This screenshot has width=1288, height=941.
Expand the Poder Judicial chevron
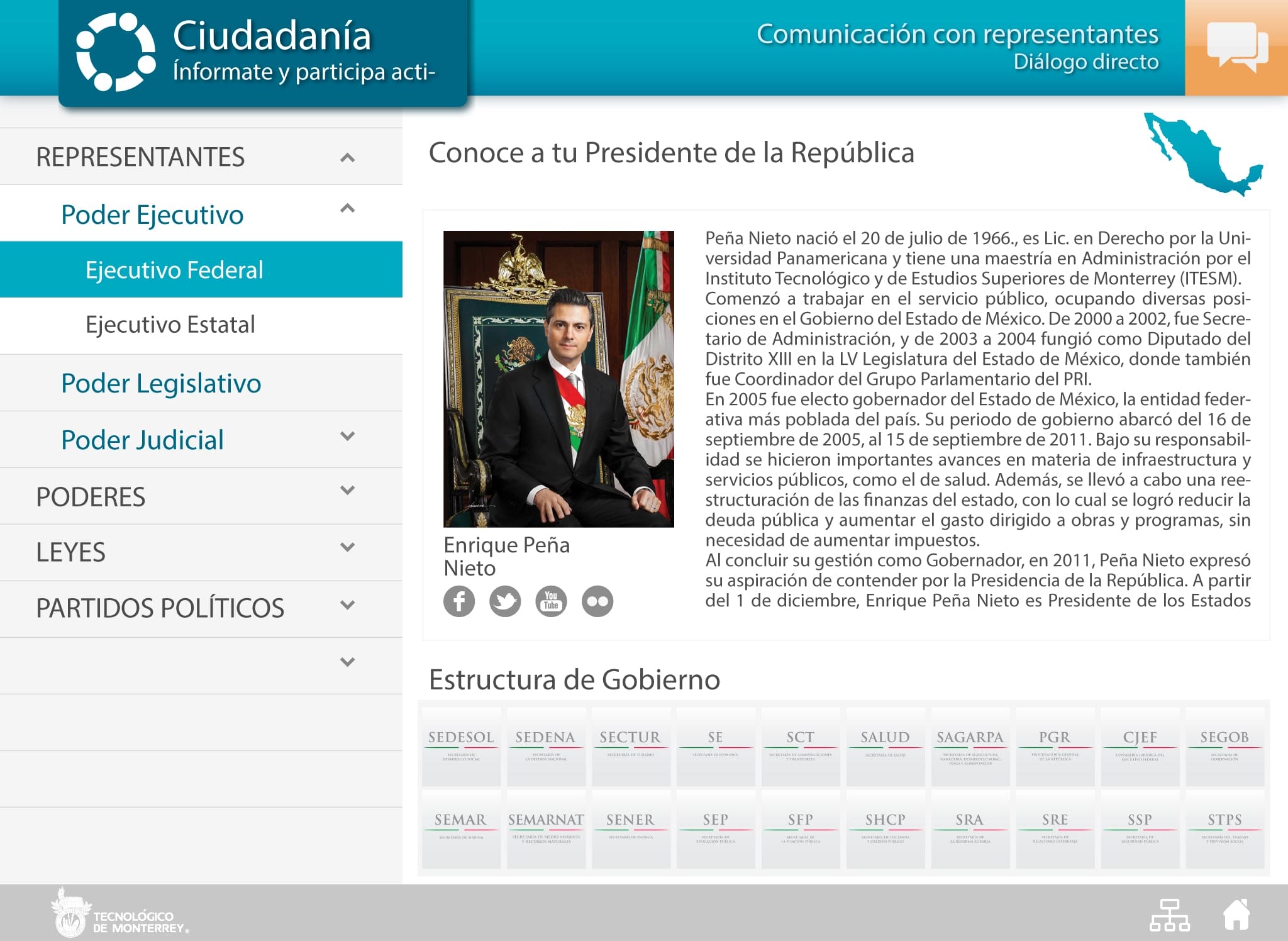[347, 436]
